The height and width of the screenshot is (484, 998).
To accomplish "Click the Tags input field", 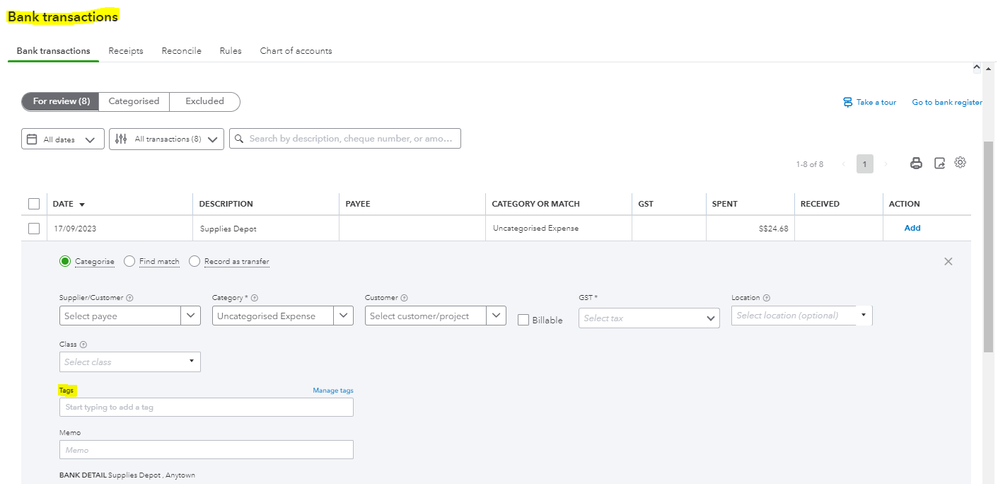I will [x=206, y=407].
